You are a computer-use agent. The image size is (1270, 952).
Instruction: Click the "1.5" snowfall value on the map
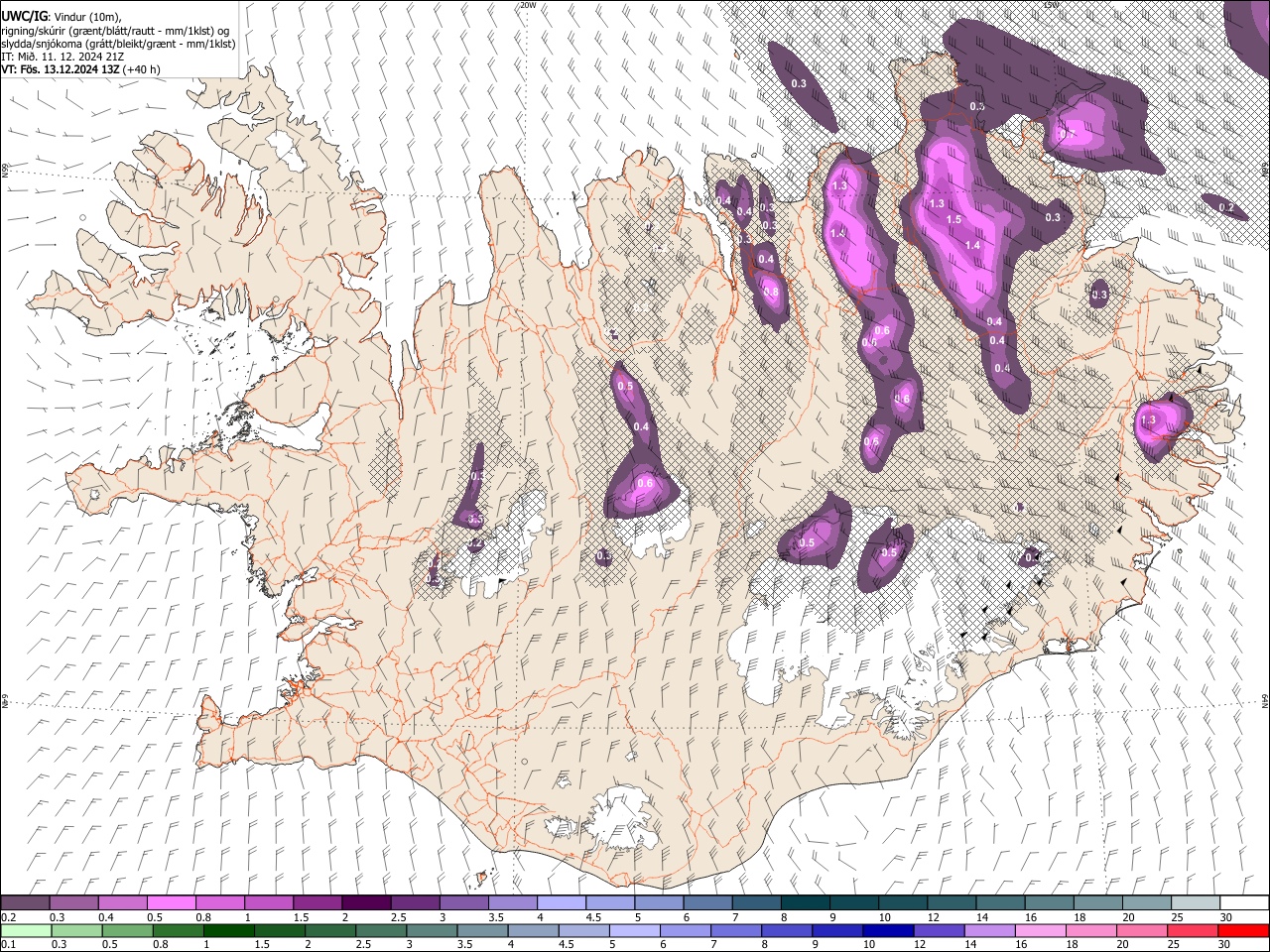click(953, 220)
